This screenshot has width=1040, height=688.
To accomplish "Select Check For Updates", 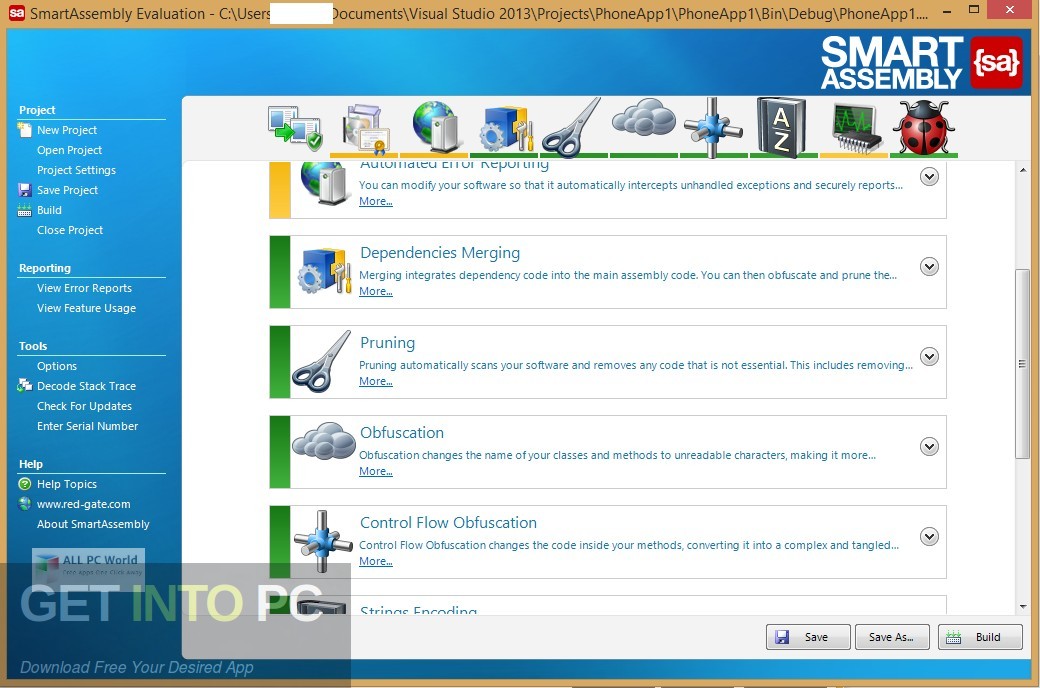I will coord(84,405).
